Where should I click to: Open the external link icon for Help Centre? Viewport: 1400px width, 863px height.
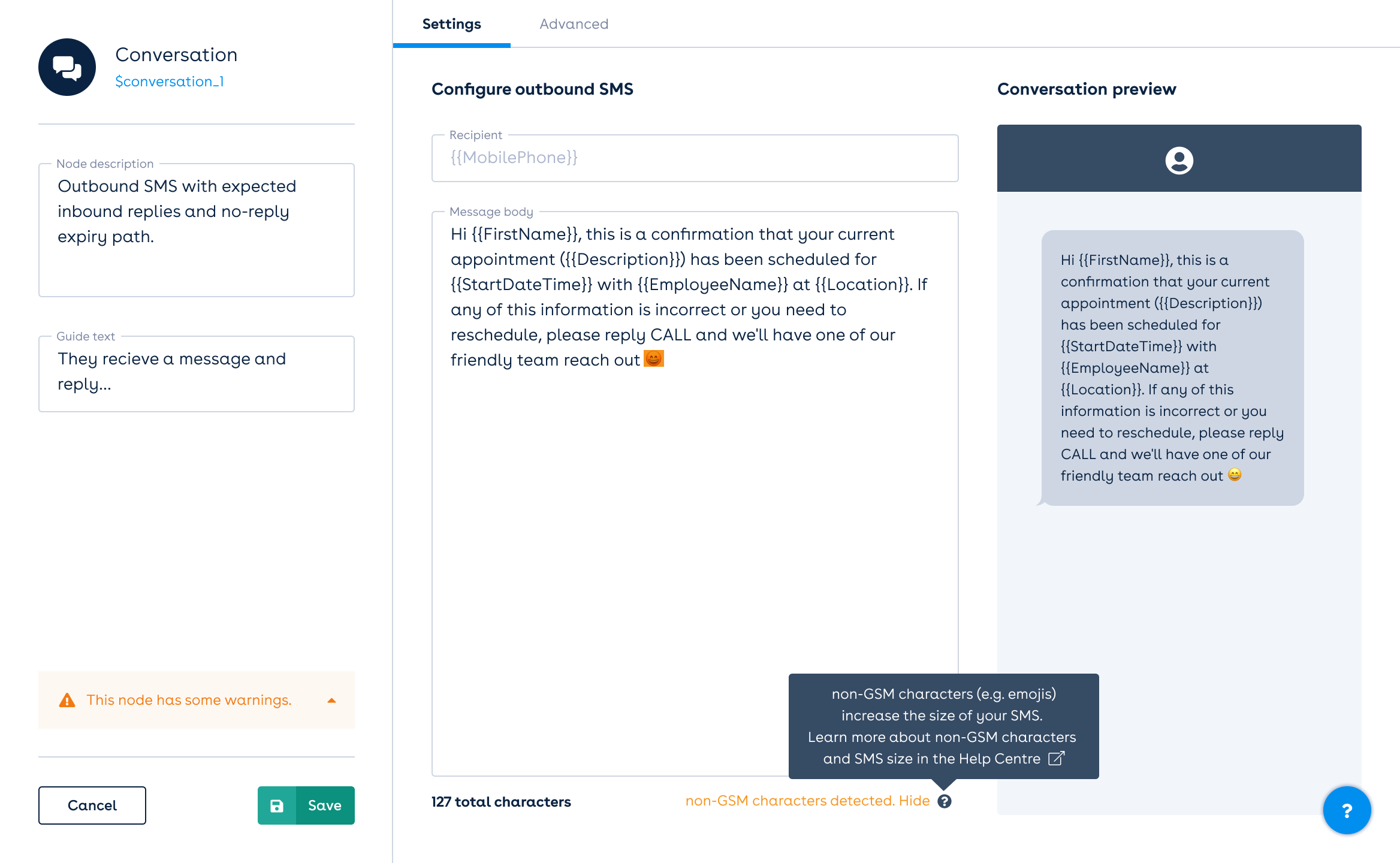1056,759
